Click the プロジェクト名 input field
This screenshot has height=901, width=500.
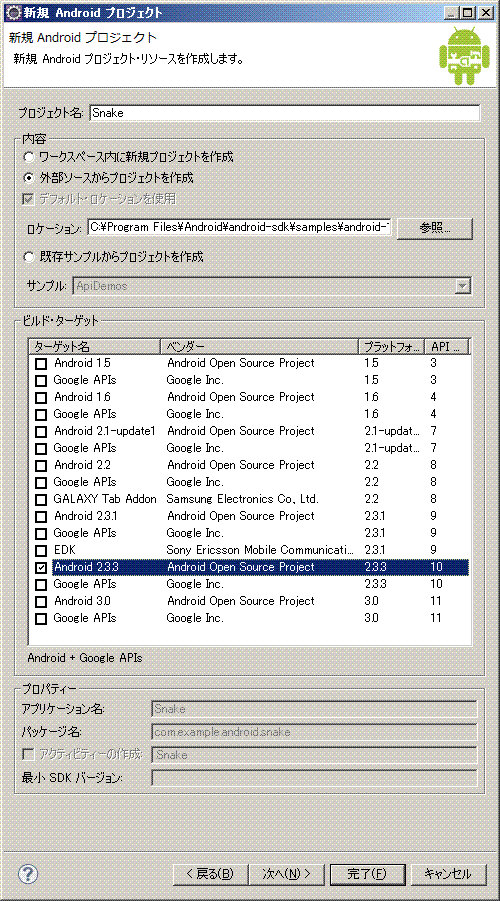(284, 113)
